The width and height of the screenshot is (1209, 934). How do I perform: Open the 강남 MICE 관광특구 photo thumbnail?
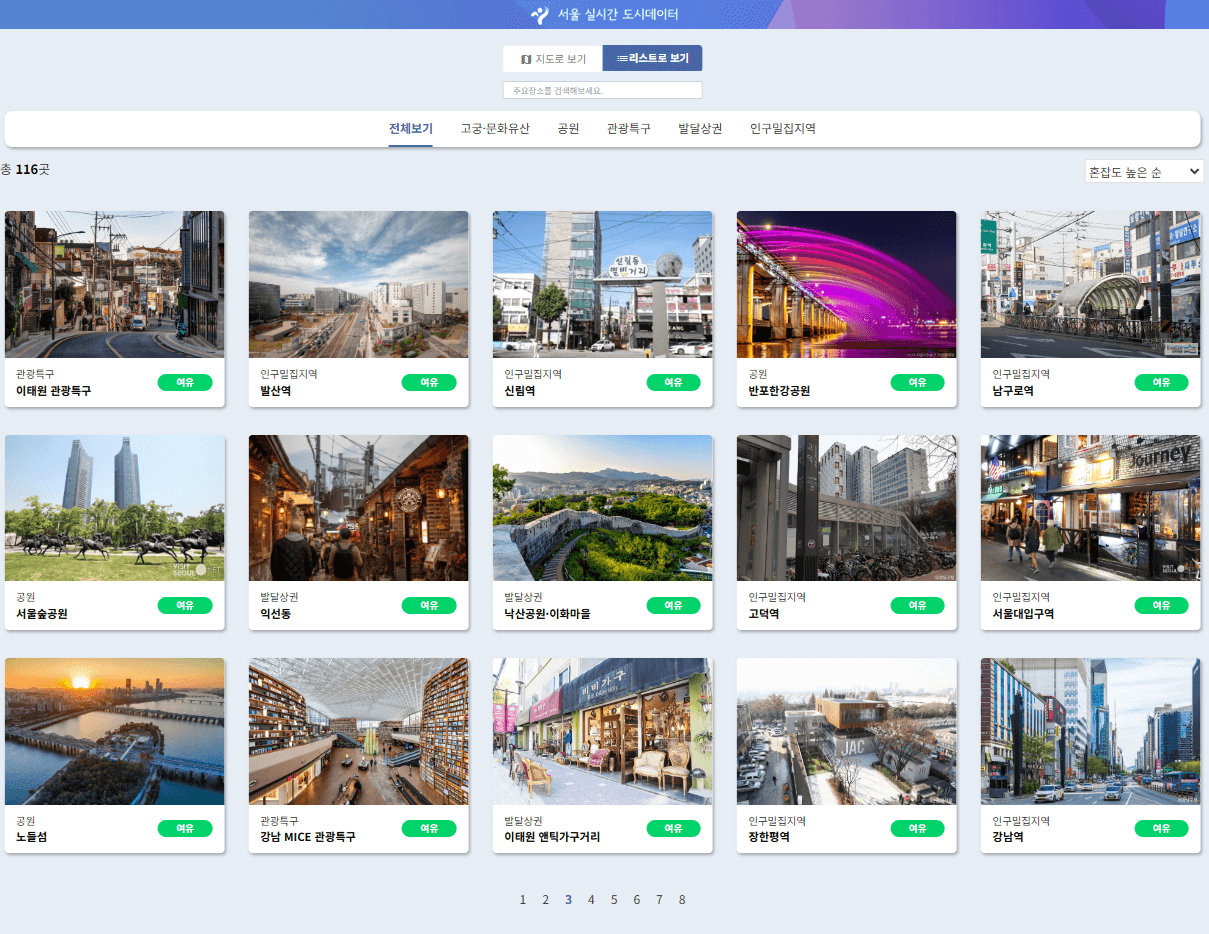pos(359,731)
